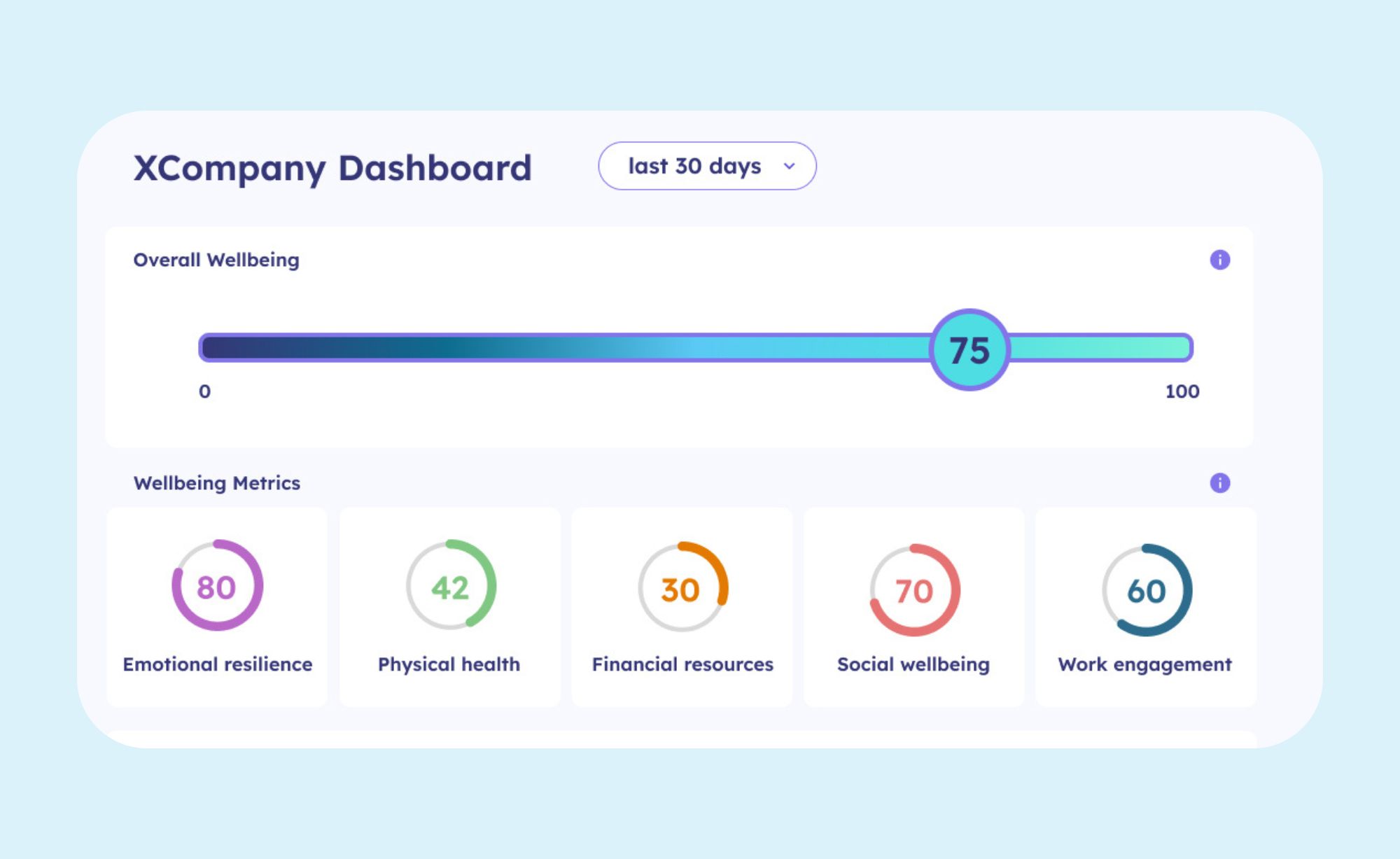Click the Overall Wellbeing heading
1400x859 pixels.
216,260
